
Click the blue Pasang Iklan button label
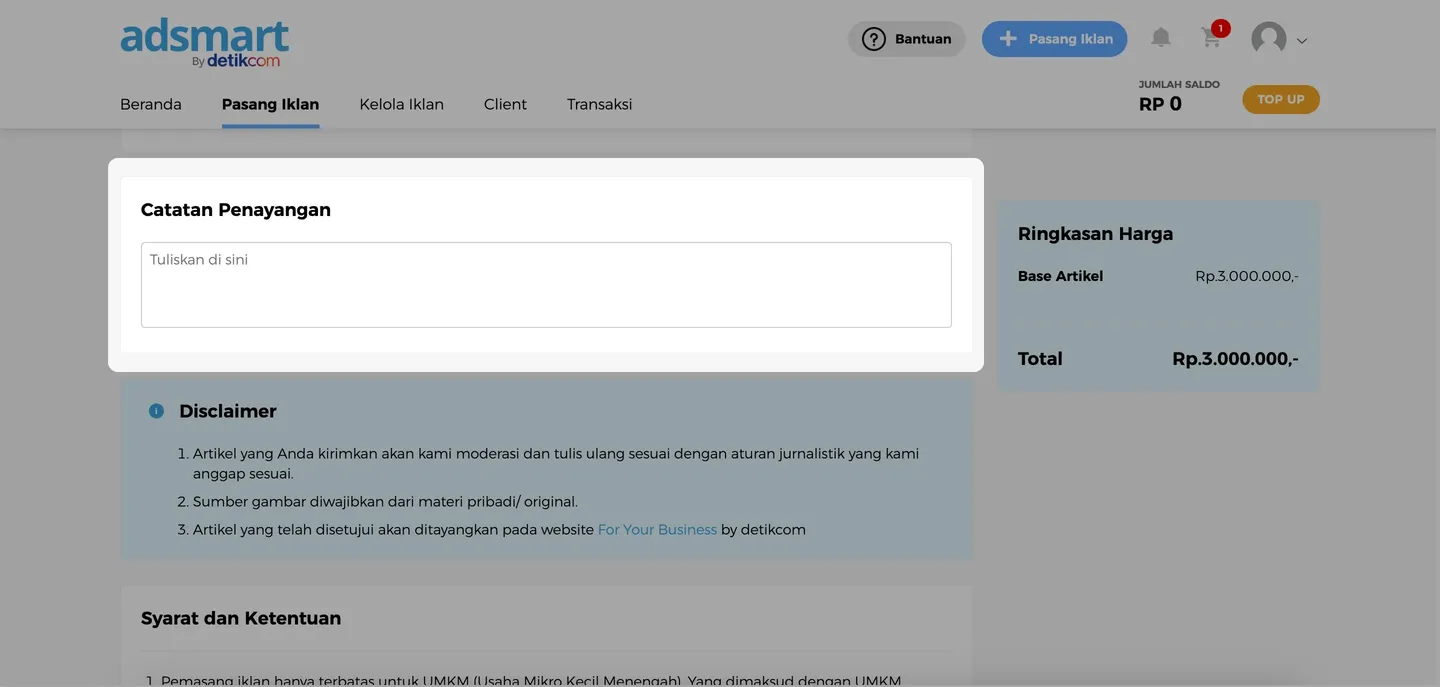click(1070, 39)
